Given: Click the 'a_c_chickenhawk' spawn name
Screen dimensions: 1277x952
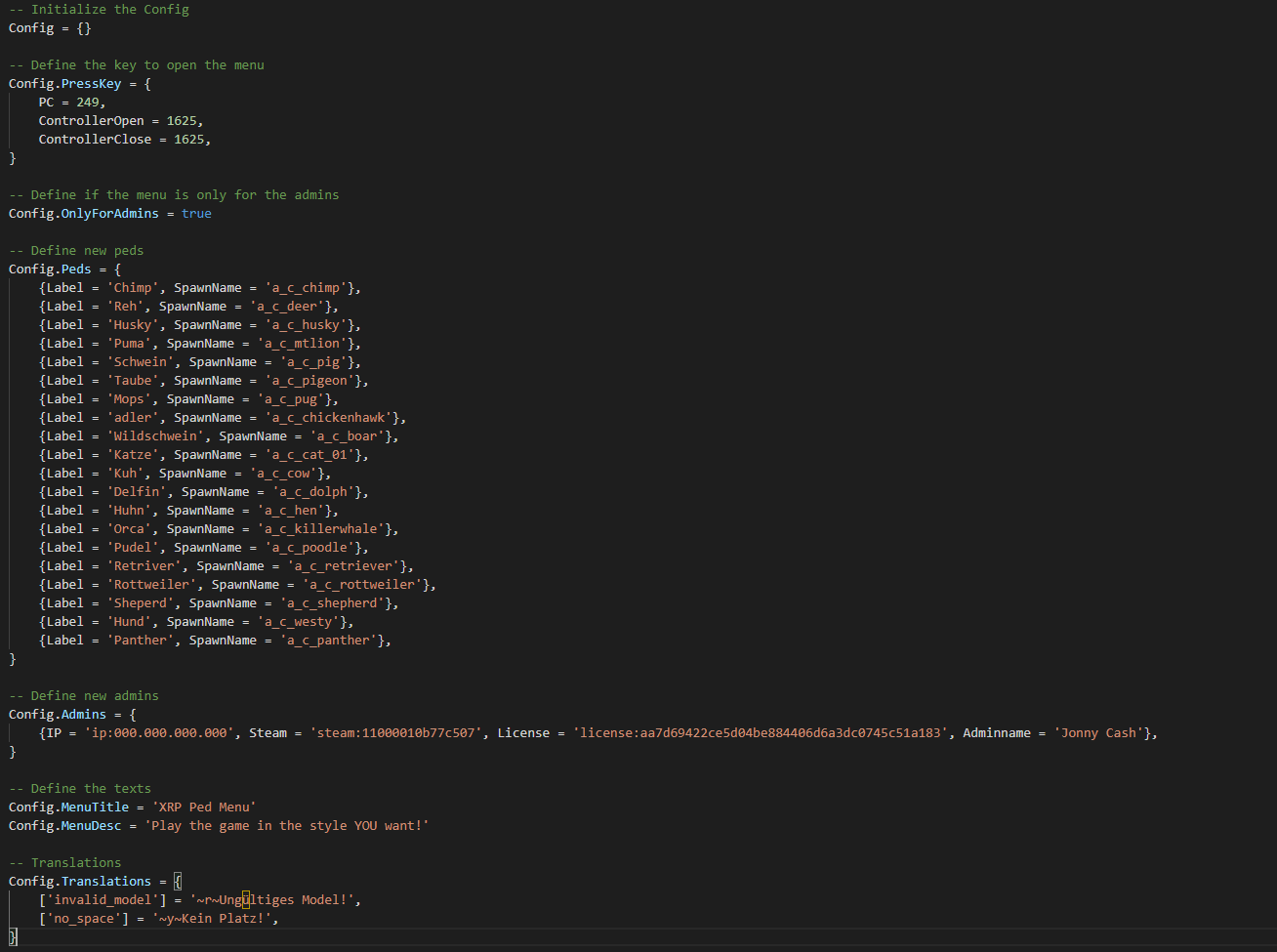Looking at the screenshot, I should 328,417.
